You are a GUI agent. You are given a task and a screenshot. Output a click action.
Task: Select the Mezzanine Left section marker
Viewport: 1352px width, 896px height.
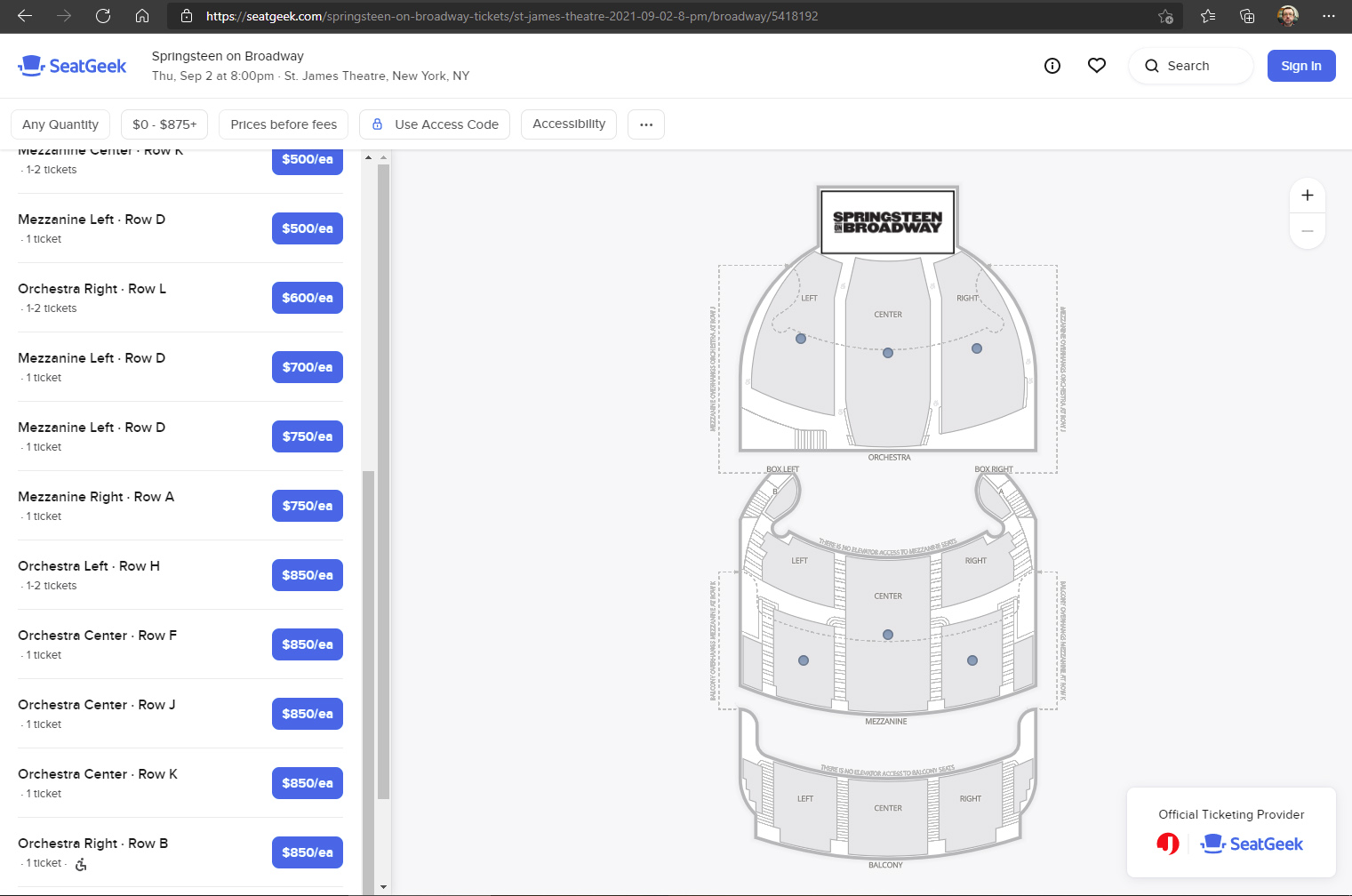pyautogui.click(x=804, y=660)
